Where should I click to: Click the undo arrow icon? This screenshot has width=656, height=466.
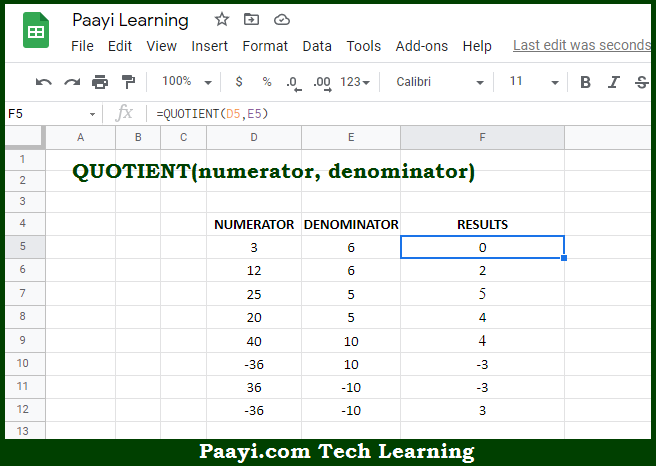pyautogui.click(x=44, y=82)
